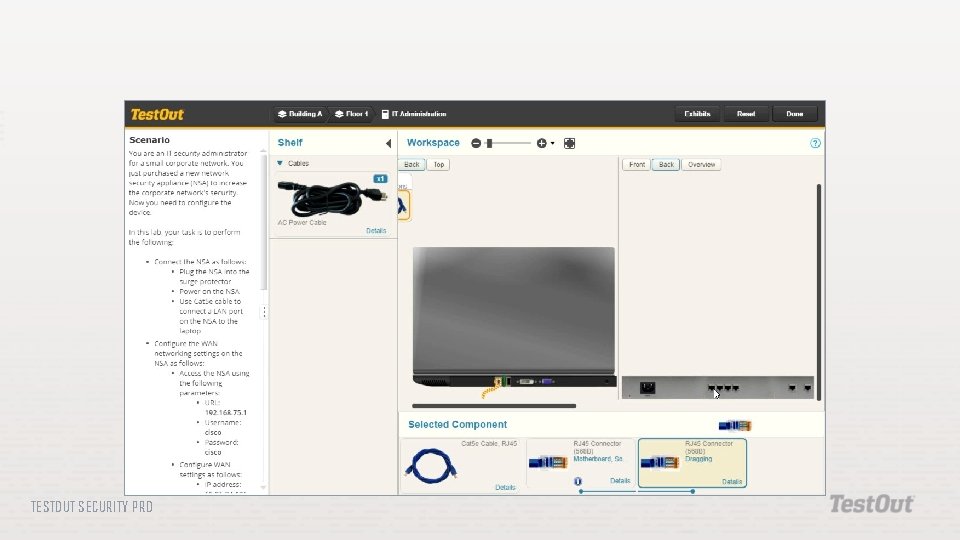Image resolution: width=960 pixels, height=540 pixels.
Task: Switch the laptop view to Top
Action: pos(439,165)
